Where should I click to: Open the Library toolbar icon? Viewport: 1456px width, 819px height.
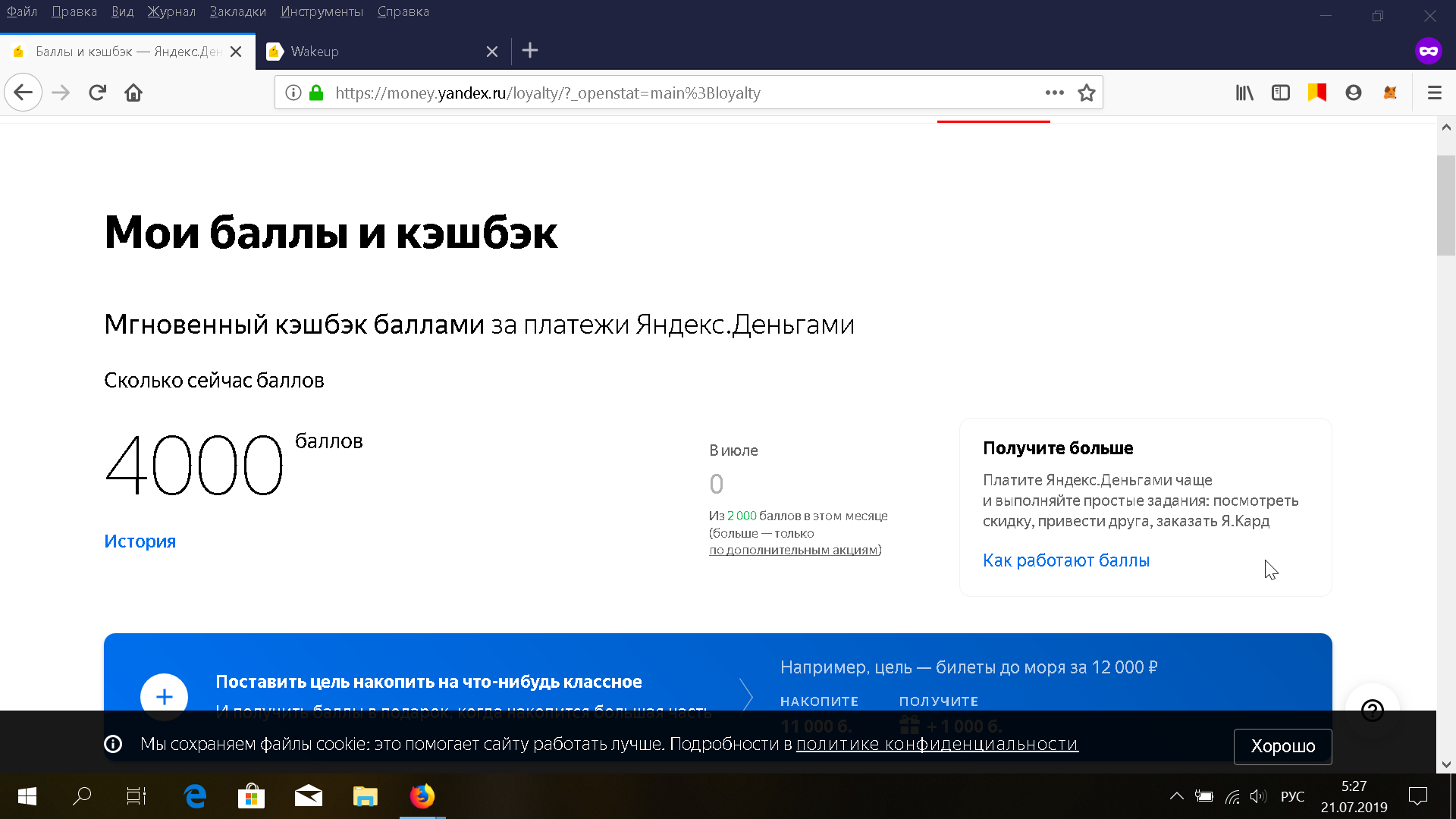pos(1244,93)
